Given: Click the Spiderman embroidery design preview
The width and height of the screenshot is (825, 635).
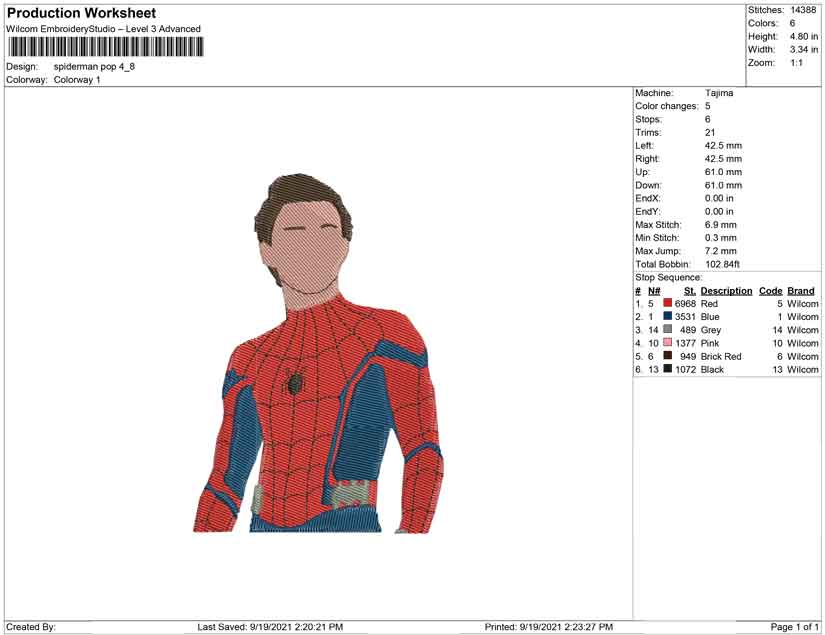Looking at the screenshot, I should pos(318,354).
